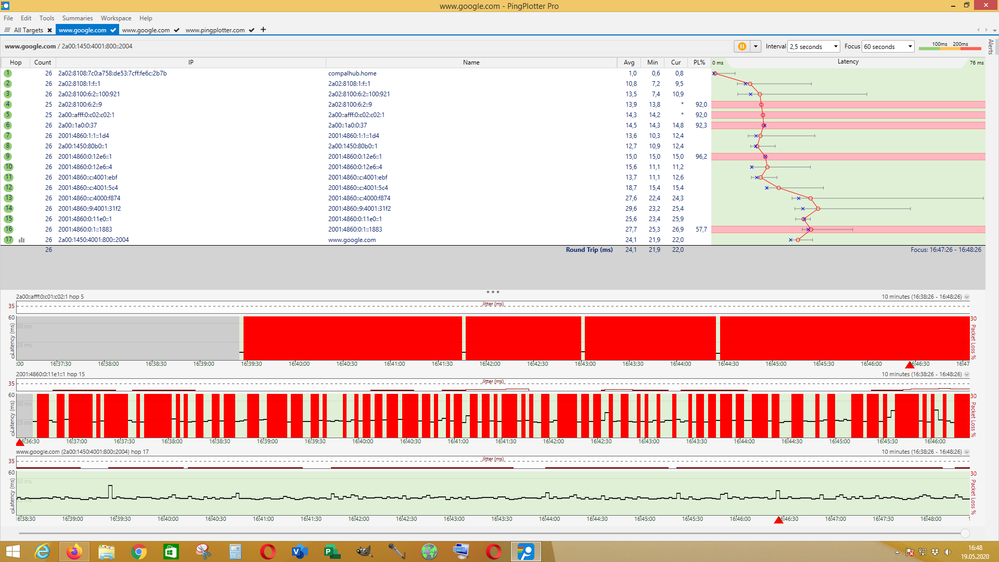Click the 100ms/200ms latency color scale
The height and width of the screenshot is (562, 999).
[949, 46]
